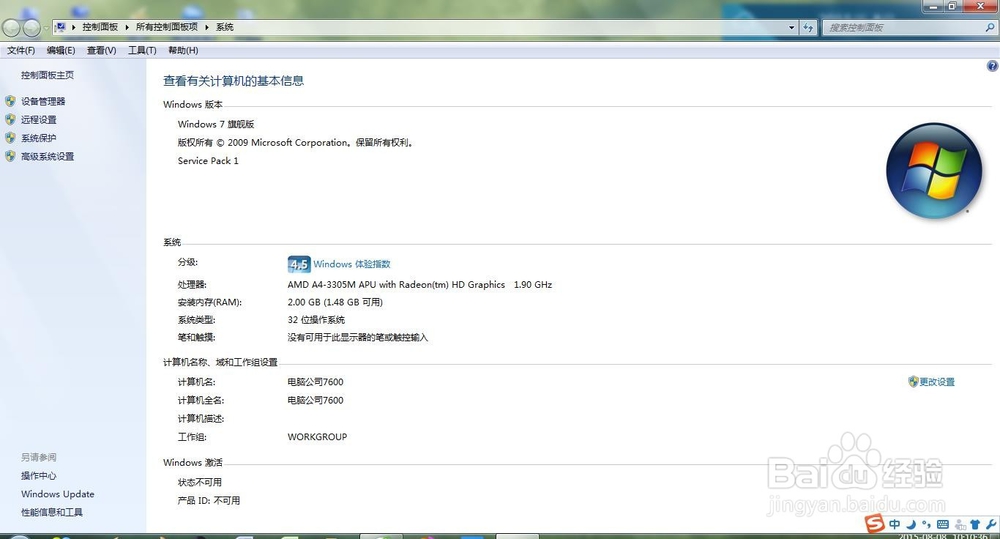Image resolution: width=1000 pixels, height=539 pixels.
Task: Open 系统保护 from the sidebar
Action: click(x=38, y=138)
